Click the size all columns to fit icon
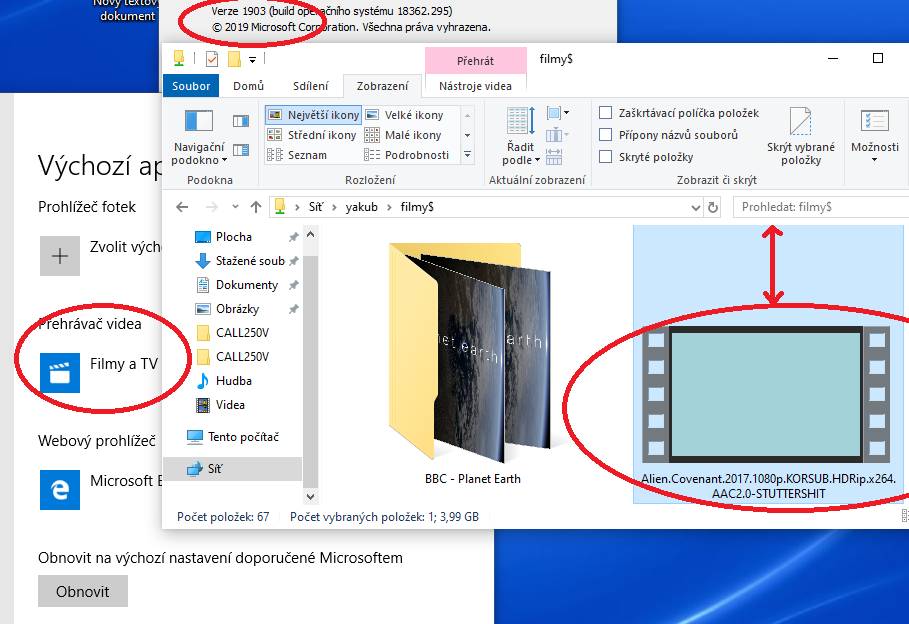Screen dimensions: 909x624 [554, 157]
